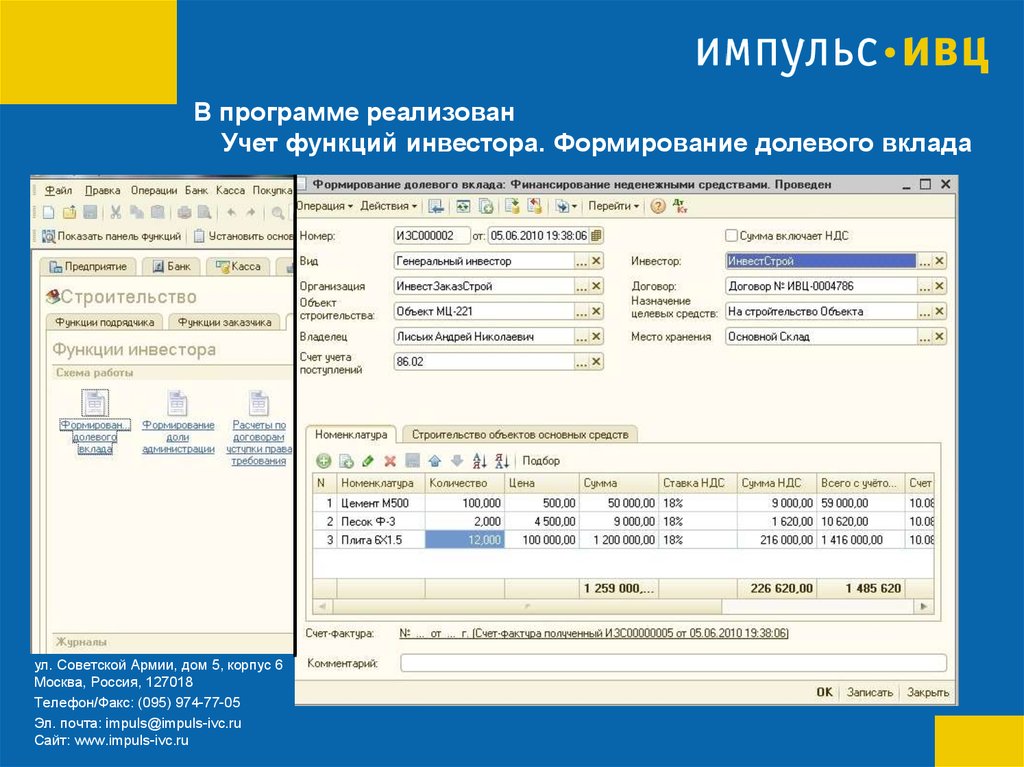Click the Open folder icon in main toolbar
The height and width of the screenshot is (767, 1024).
coord(69,212)
